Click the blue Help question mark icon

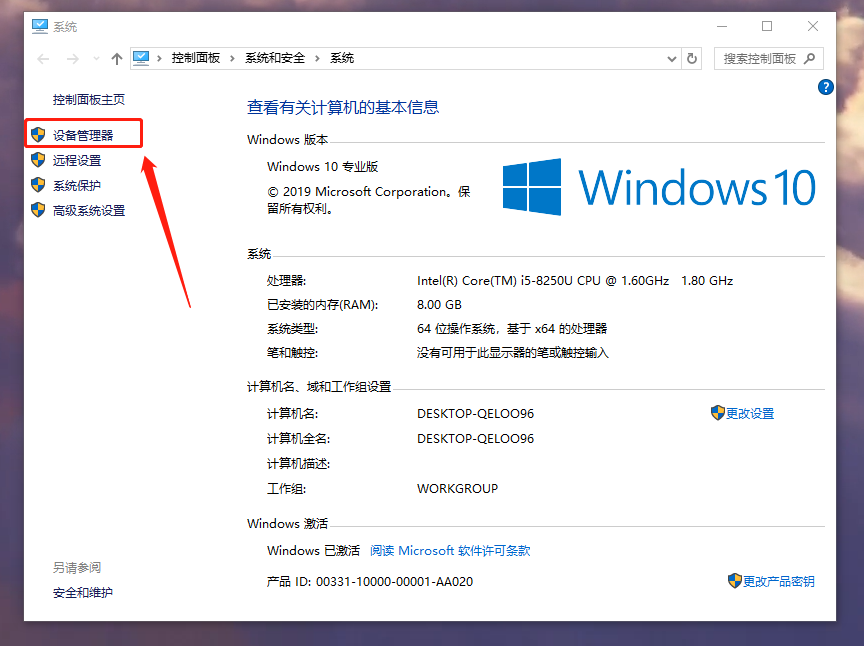(825, 87)
